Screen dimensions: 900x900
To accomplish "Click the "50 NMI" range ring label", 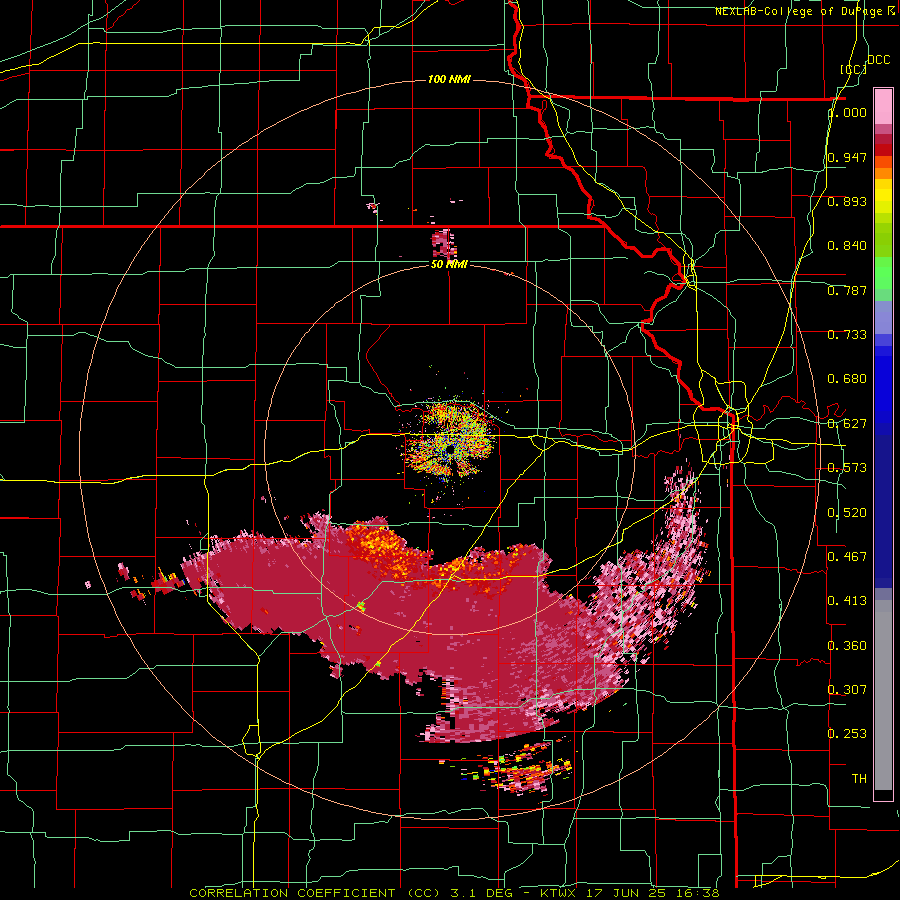I will 449,264.
